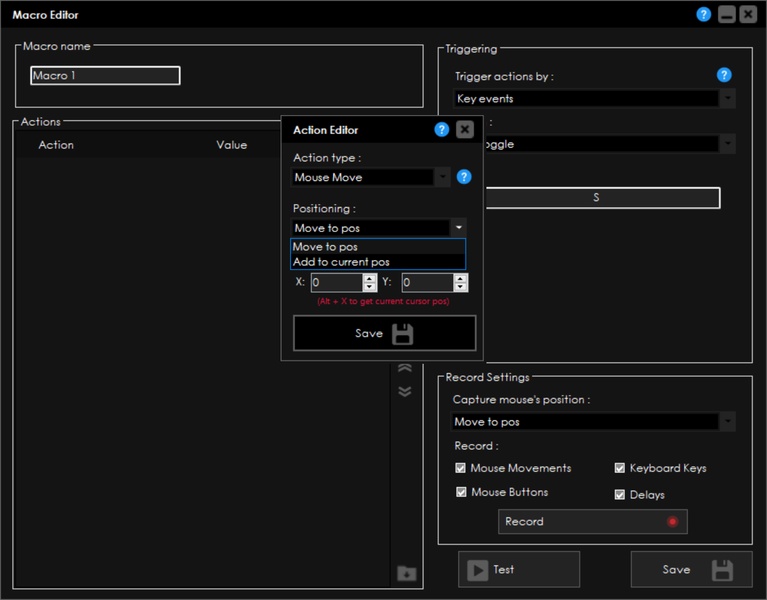This screenshot has height=600, width=767.
Task: Click the Test button with play icon
Action: 518,569
